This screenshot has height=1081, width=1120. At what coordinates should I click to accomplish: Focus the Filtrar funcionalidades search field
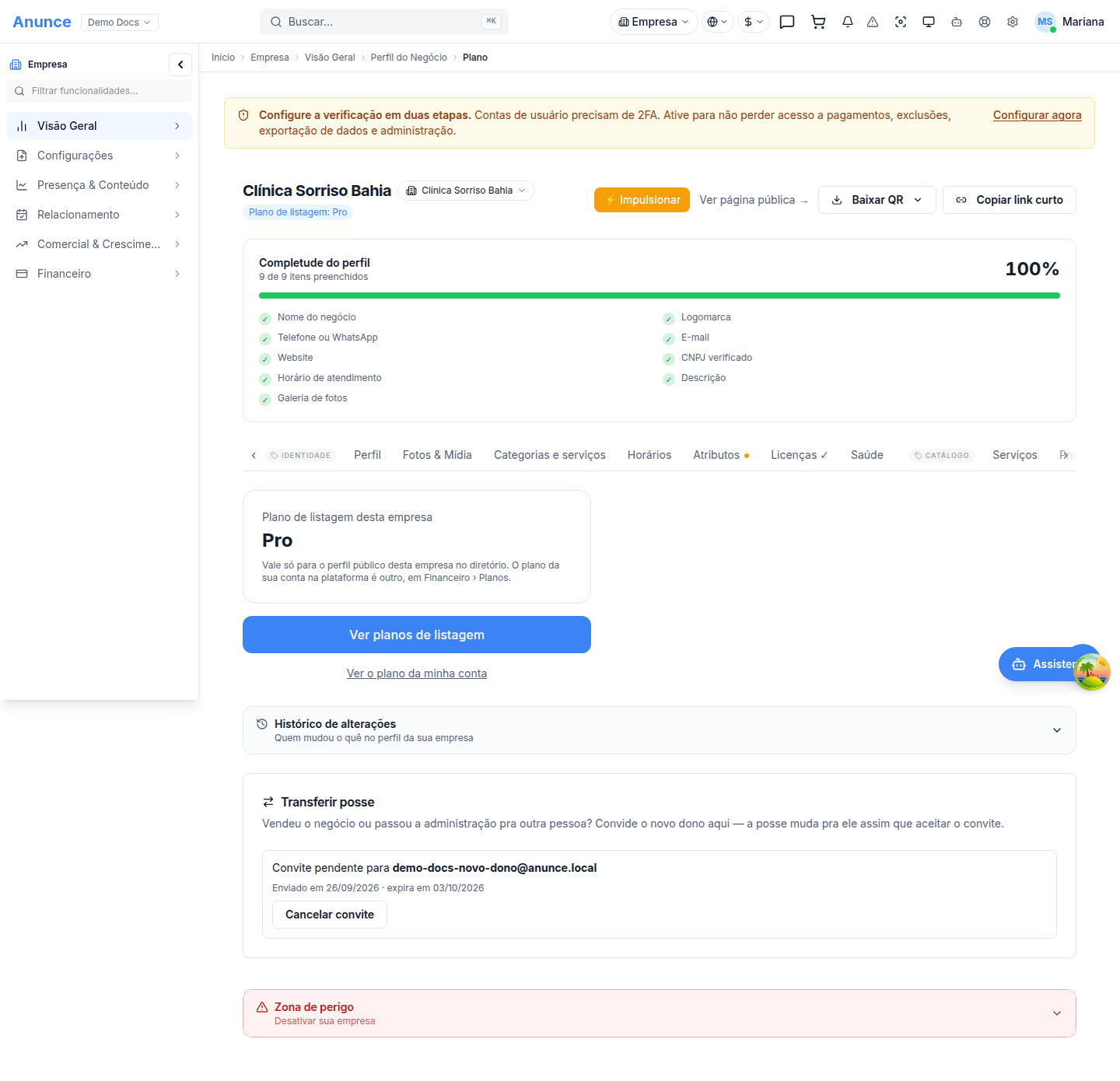click(x=99, y=91)
